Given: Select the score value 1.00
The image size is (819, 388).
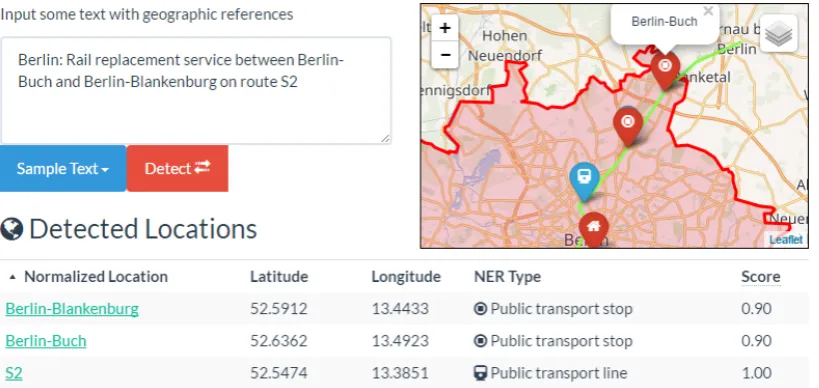Looking at the screenshot, I should pyautogui.click(x=756, y=373).
